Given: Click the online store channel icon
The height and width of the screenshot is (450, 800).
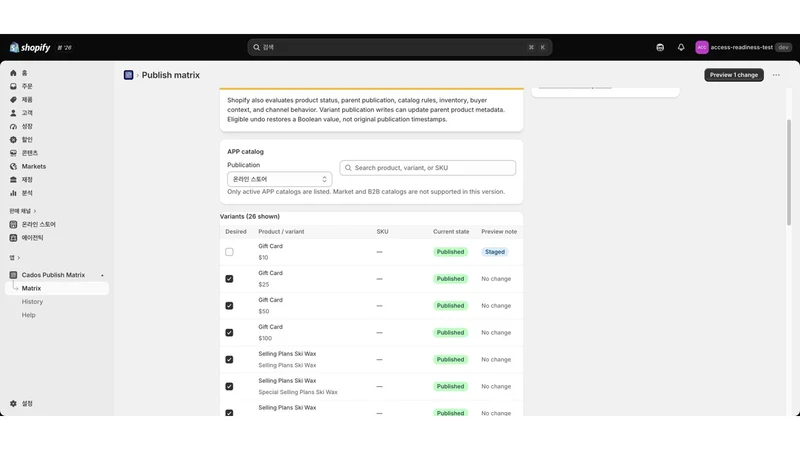Looking at the screenshot, I should click(x=13, y=224).
